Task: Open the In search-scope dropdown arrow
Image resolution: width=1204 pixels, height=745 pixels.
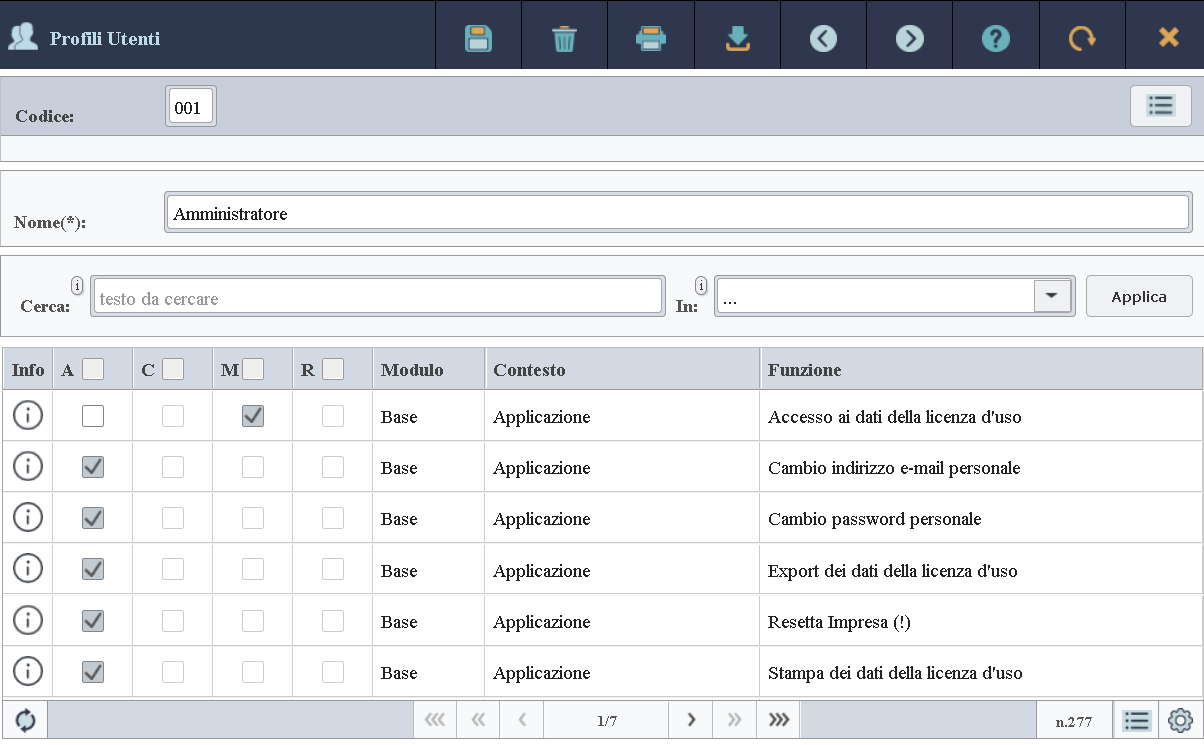Action: [x=1052, y=296]
